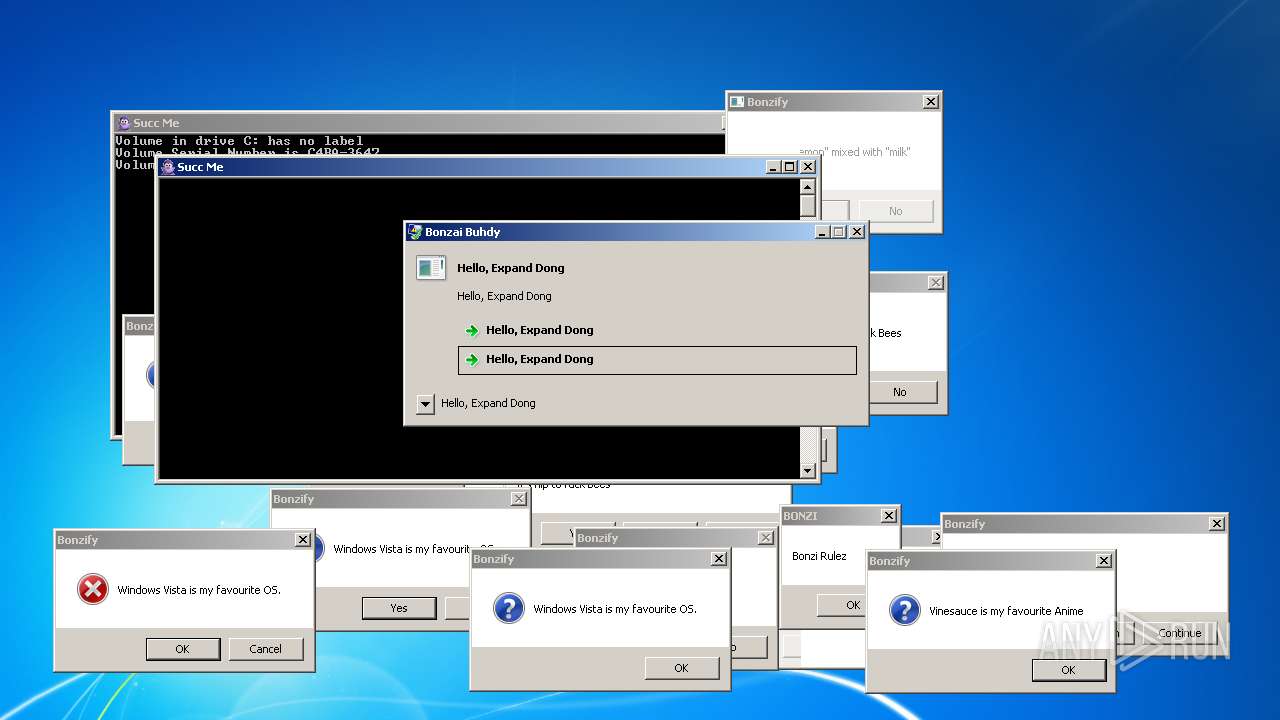
Task: Close the Bonzai Buhdy dialog
Action: 857,232
